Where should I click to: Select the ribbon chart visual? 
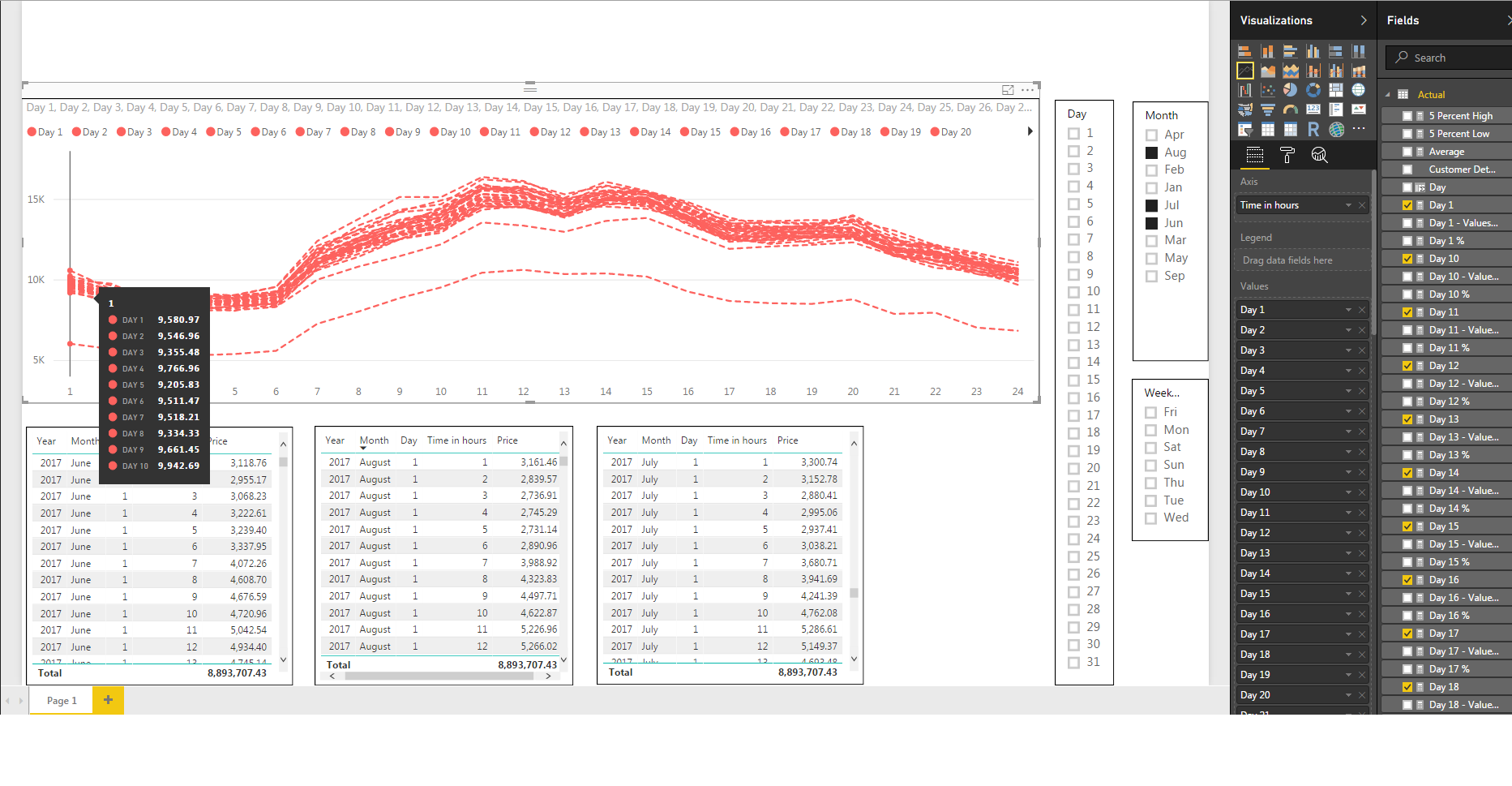[x=1359, y=71]
